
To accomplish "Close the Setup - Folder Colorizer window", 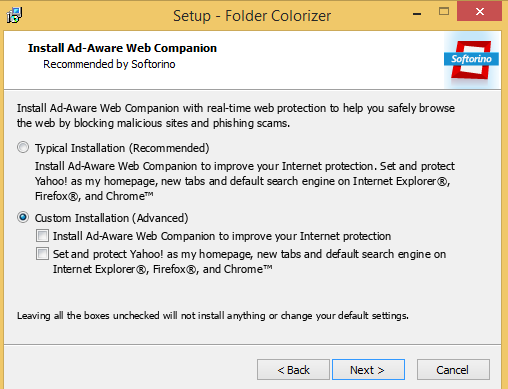I will pyautogui.click(x=480, y=12).
